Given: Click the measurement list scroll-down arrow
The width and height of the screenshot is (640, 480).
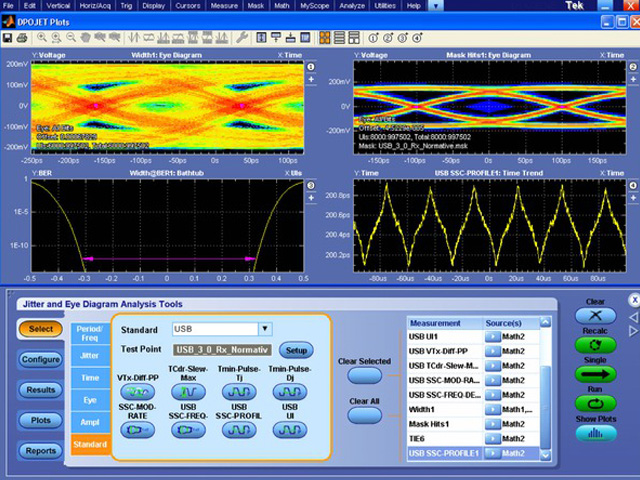Looking at the screenshot, I should click(x=546, y=455).
